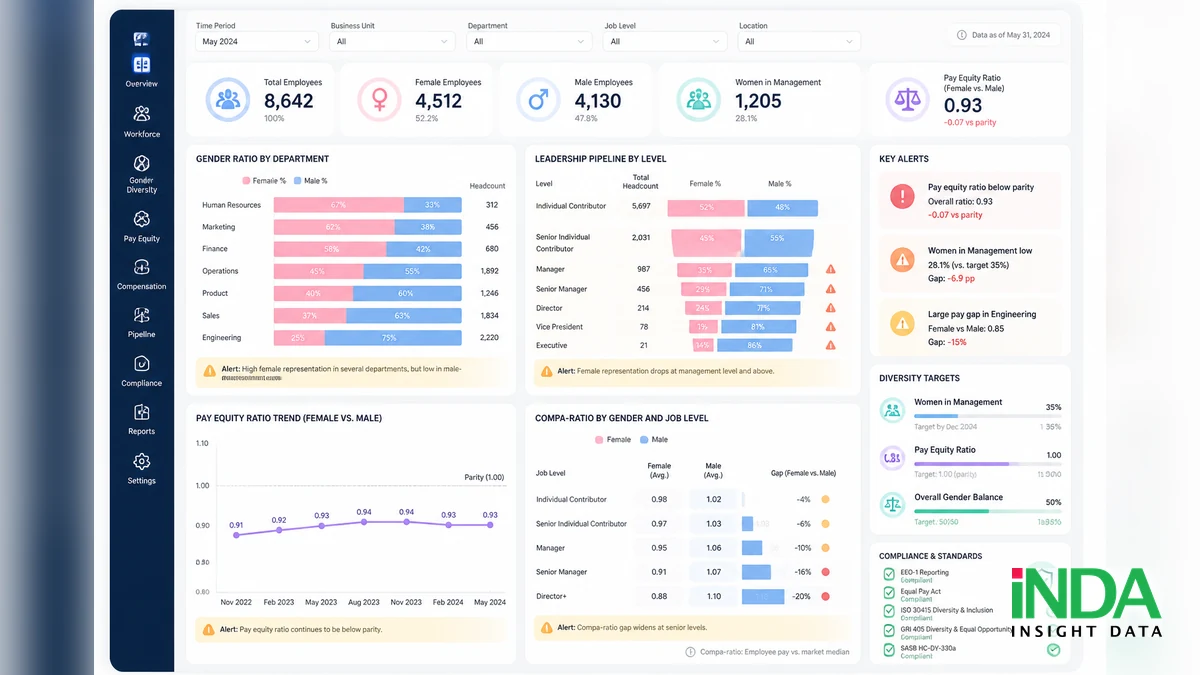Open the Time Period dropdown showing May 2024

257,41
